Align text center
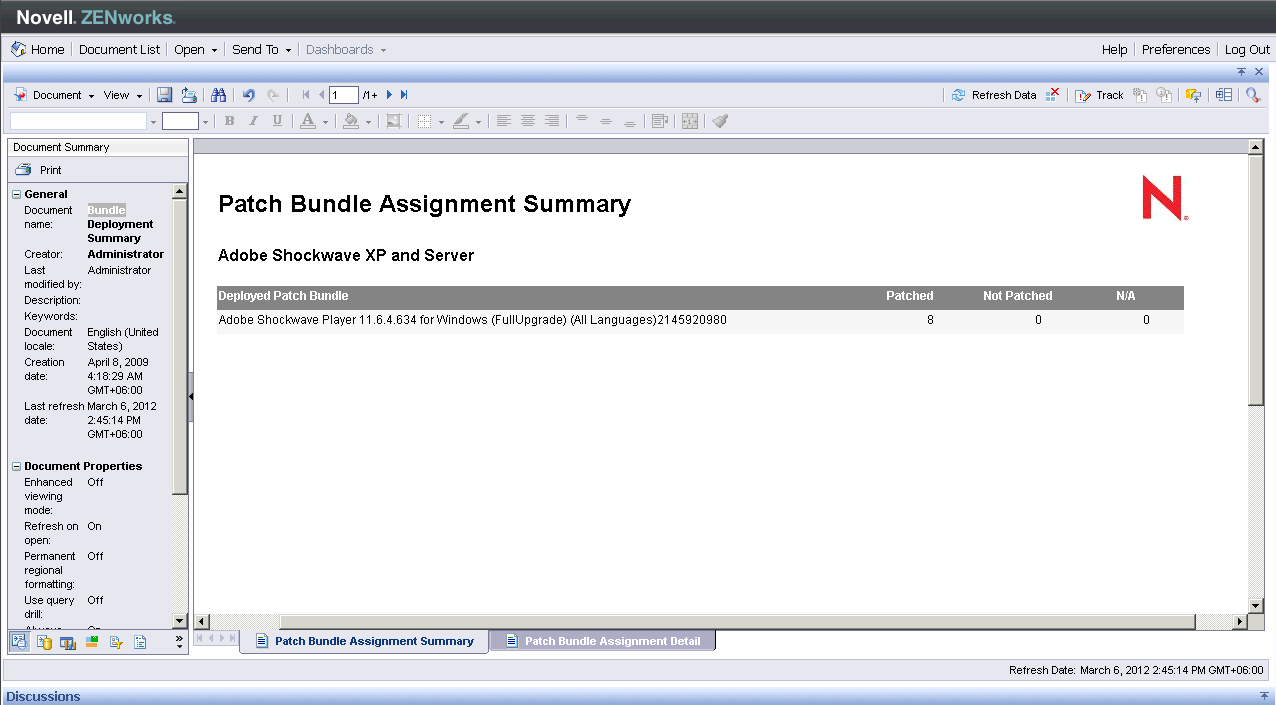Screen dimensions: 1276x705 coord(528,121)
